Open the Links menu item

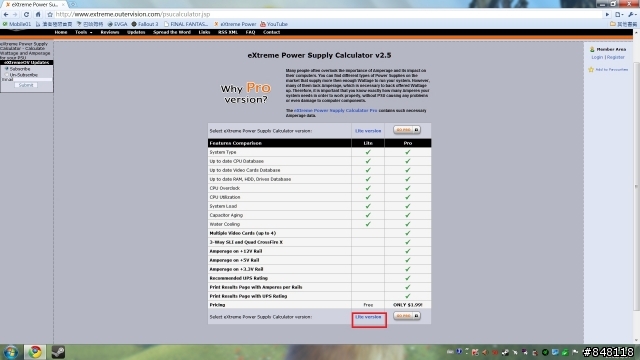[x=204, y=32]
